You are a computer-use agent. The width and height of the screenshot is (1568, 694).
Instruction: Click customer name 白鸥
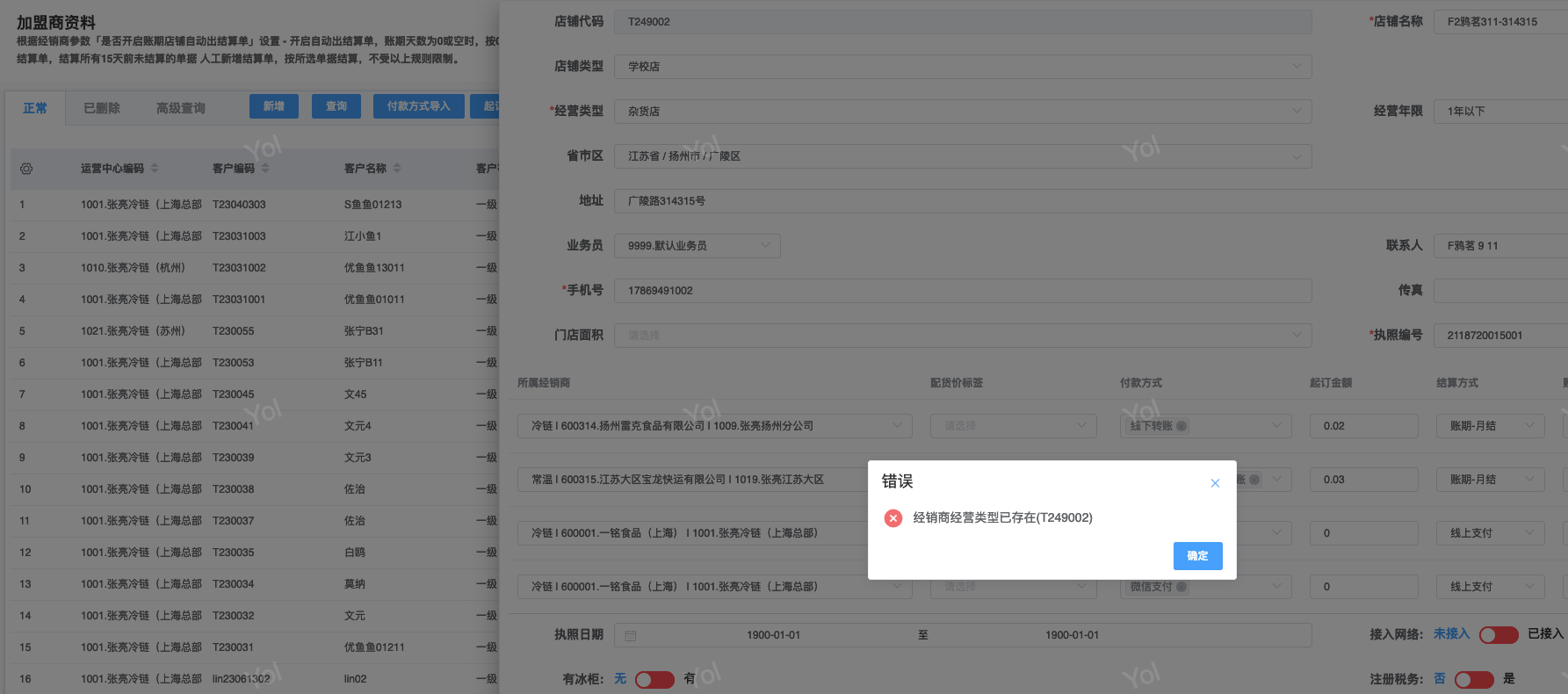(x=355, y=553)
